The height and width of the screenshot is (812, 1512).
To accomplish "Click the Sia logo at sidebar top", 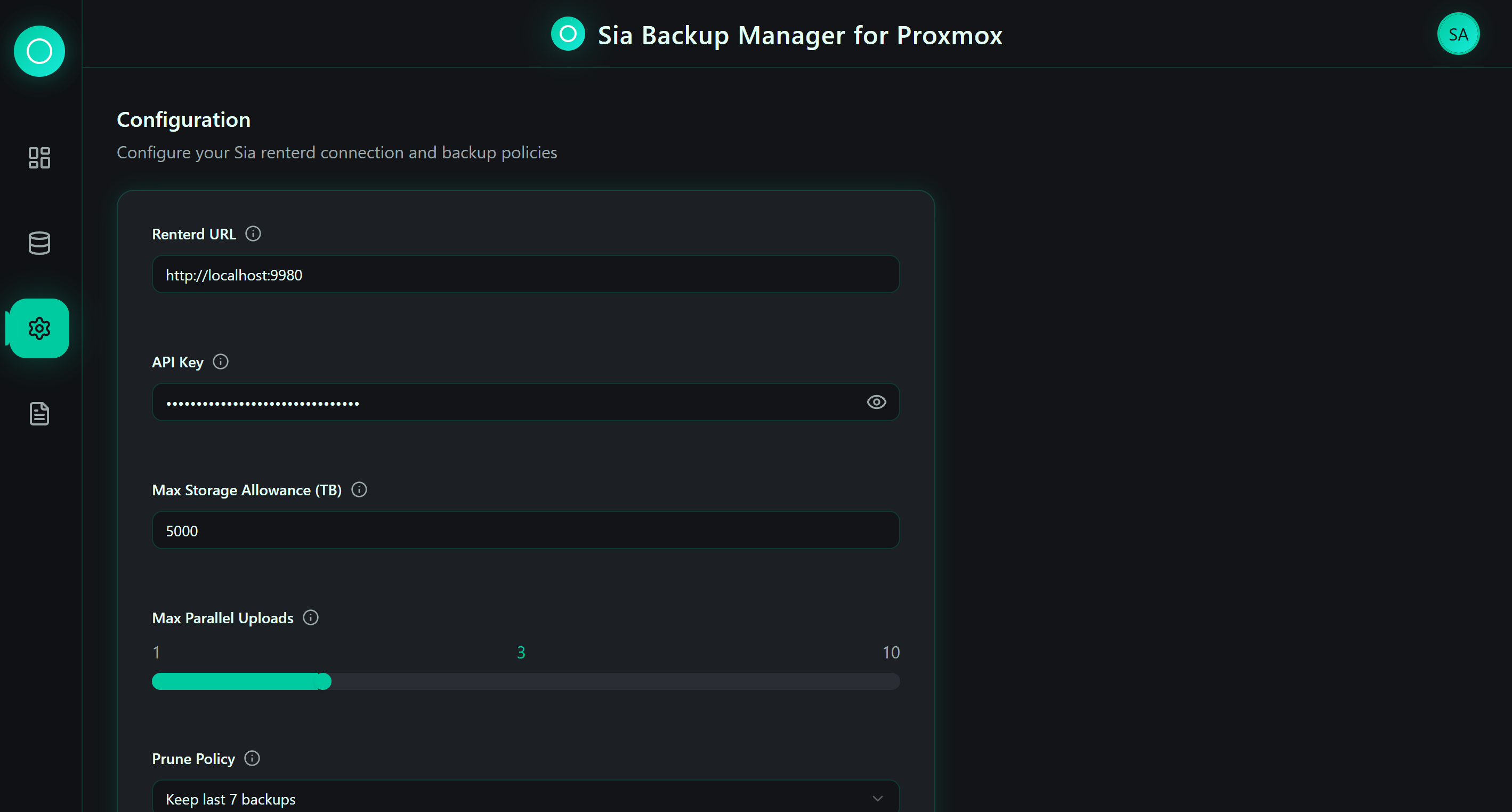I will (39, 51).
